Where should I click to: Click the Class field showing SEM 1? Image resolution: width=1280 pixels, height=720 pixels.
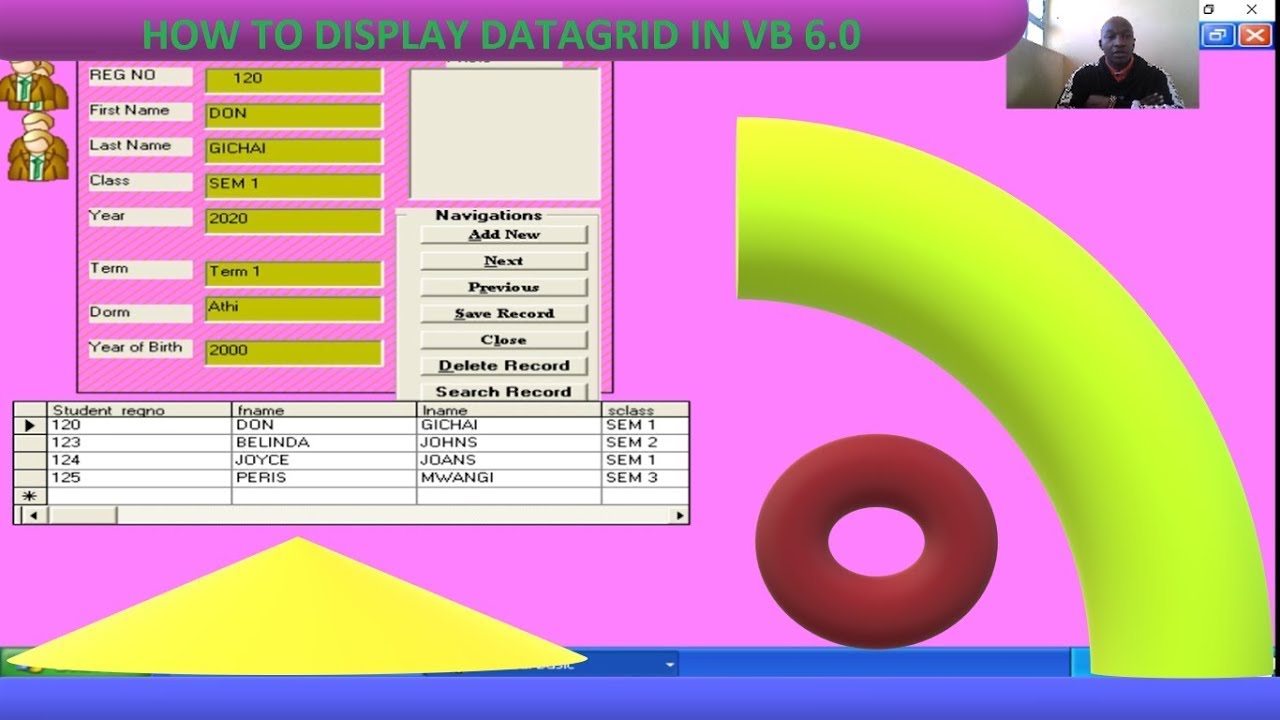pos(293,185)
